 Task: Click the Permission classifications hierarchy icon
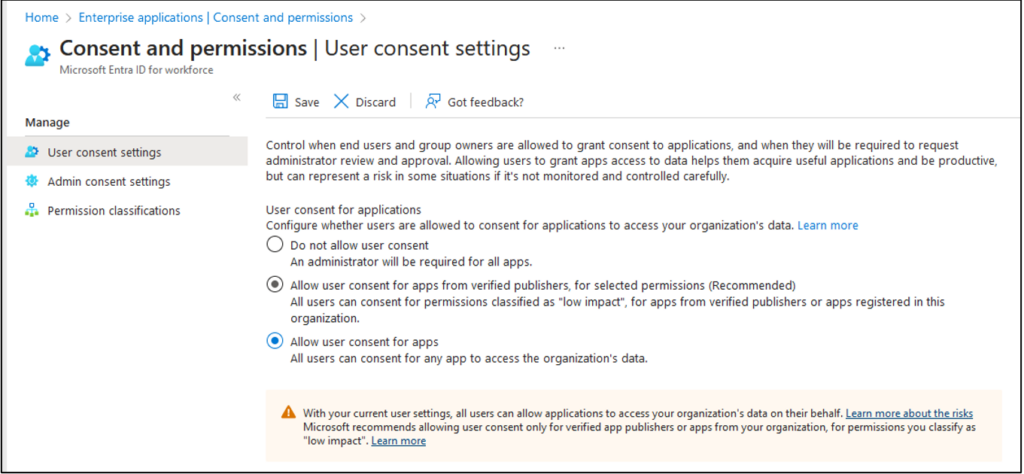coord(32,210)
